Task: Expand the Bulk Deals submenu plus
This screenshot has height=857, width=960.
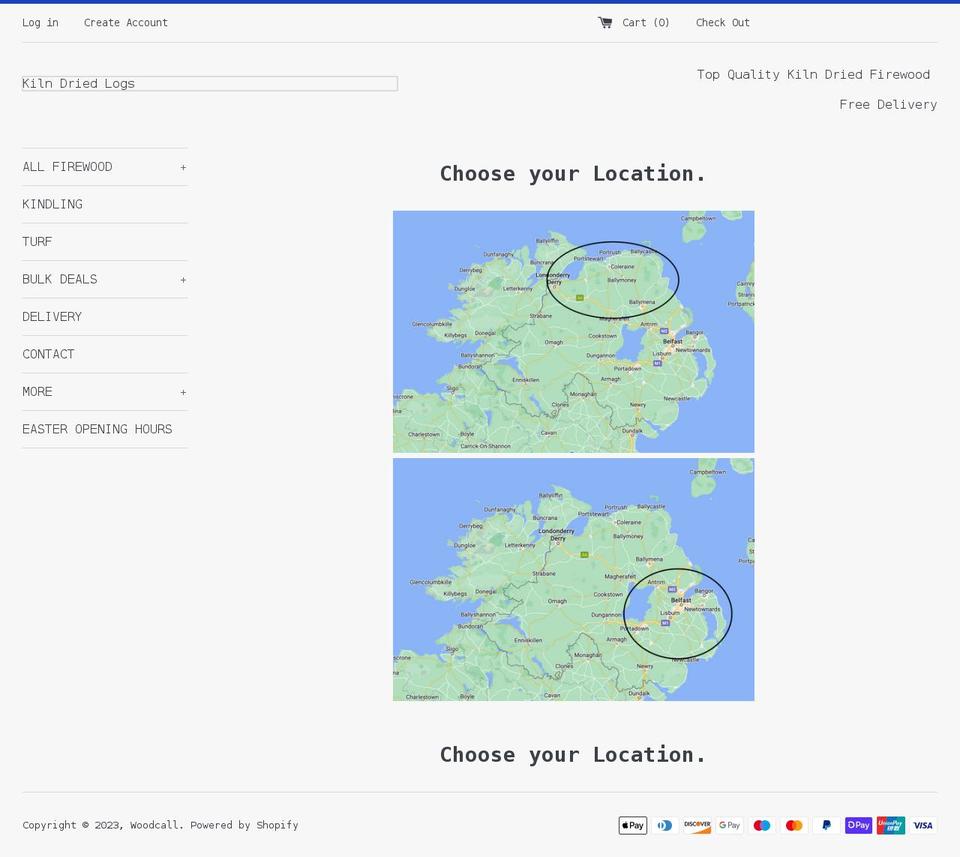Action: tap(183, 280)
